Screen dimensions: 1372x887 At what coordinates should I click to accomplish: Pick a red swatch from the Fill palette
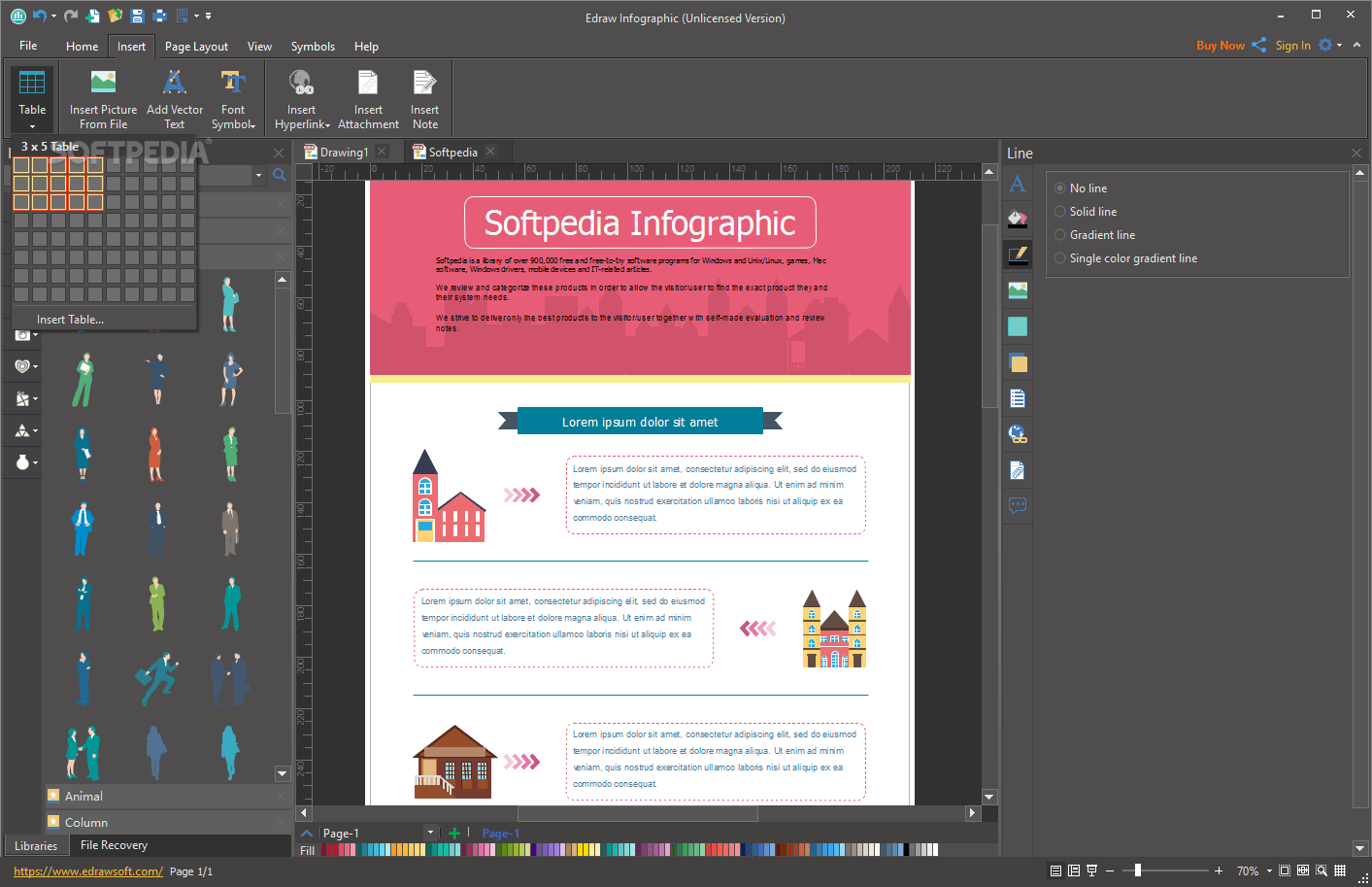pos(335,848)
